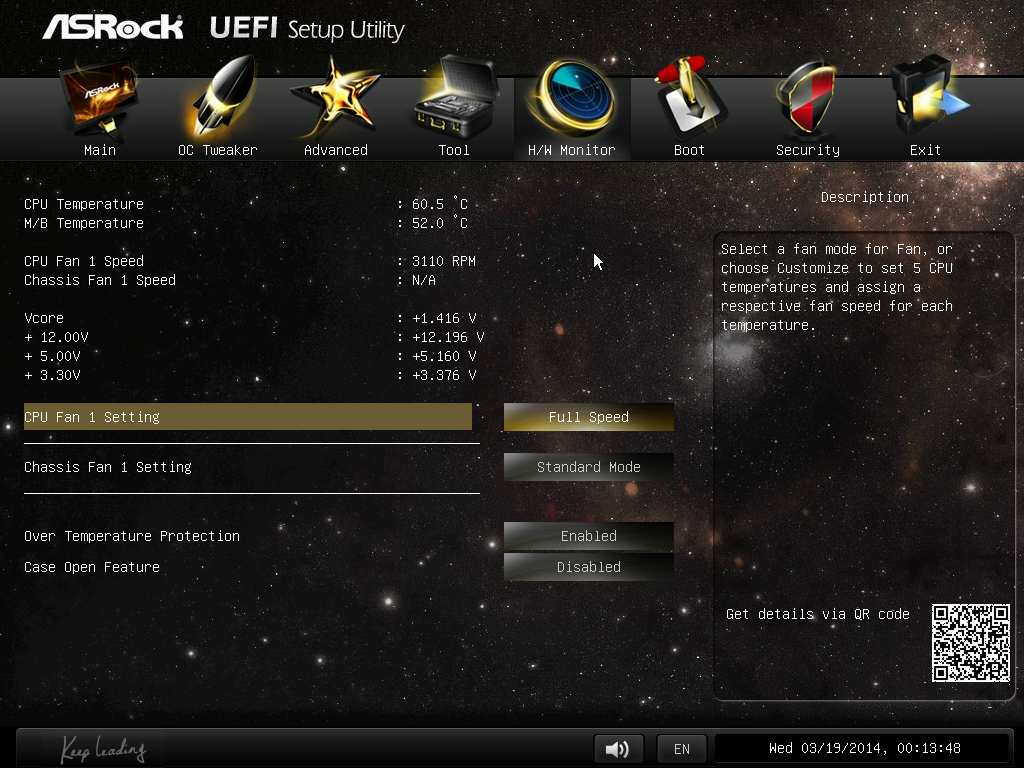1024x768 pixels.
Task: Click the CPU Temperature label
Action: tap(84, 204)
